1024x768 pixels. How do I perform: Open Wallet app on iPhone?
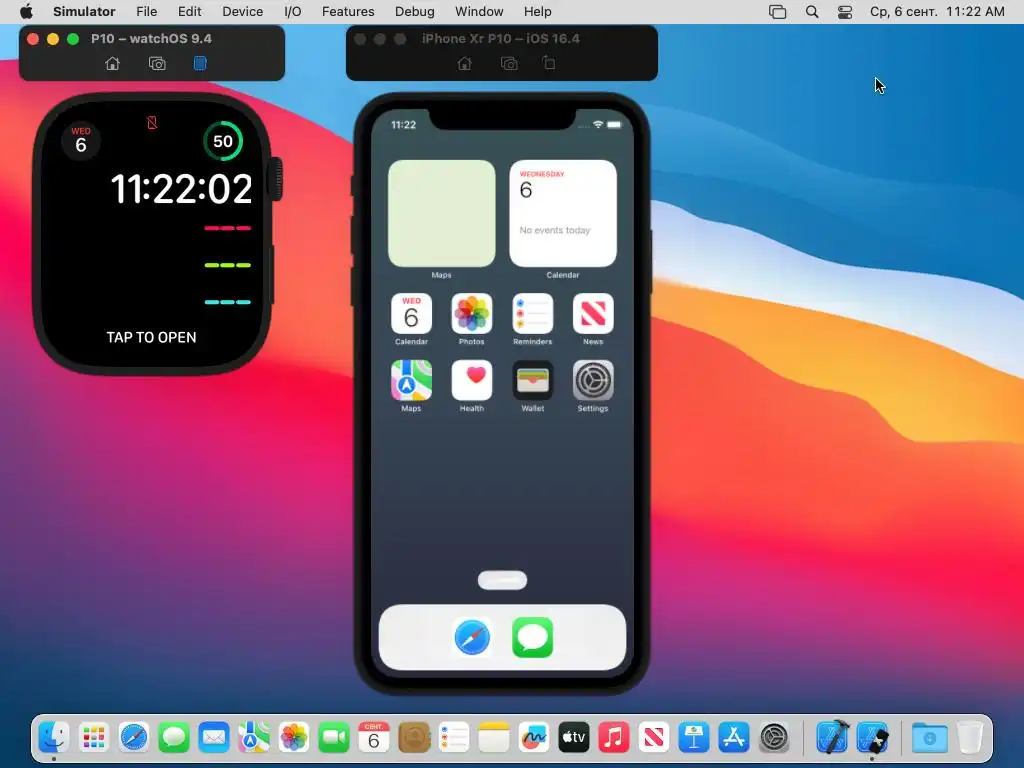coord(532,380)
